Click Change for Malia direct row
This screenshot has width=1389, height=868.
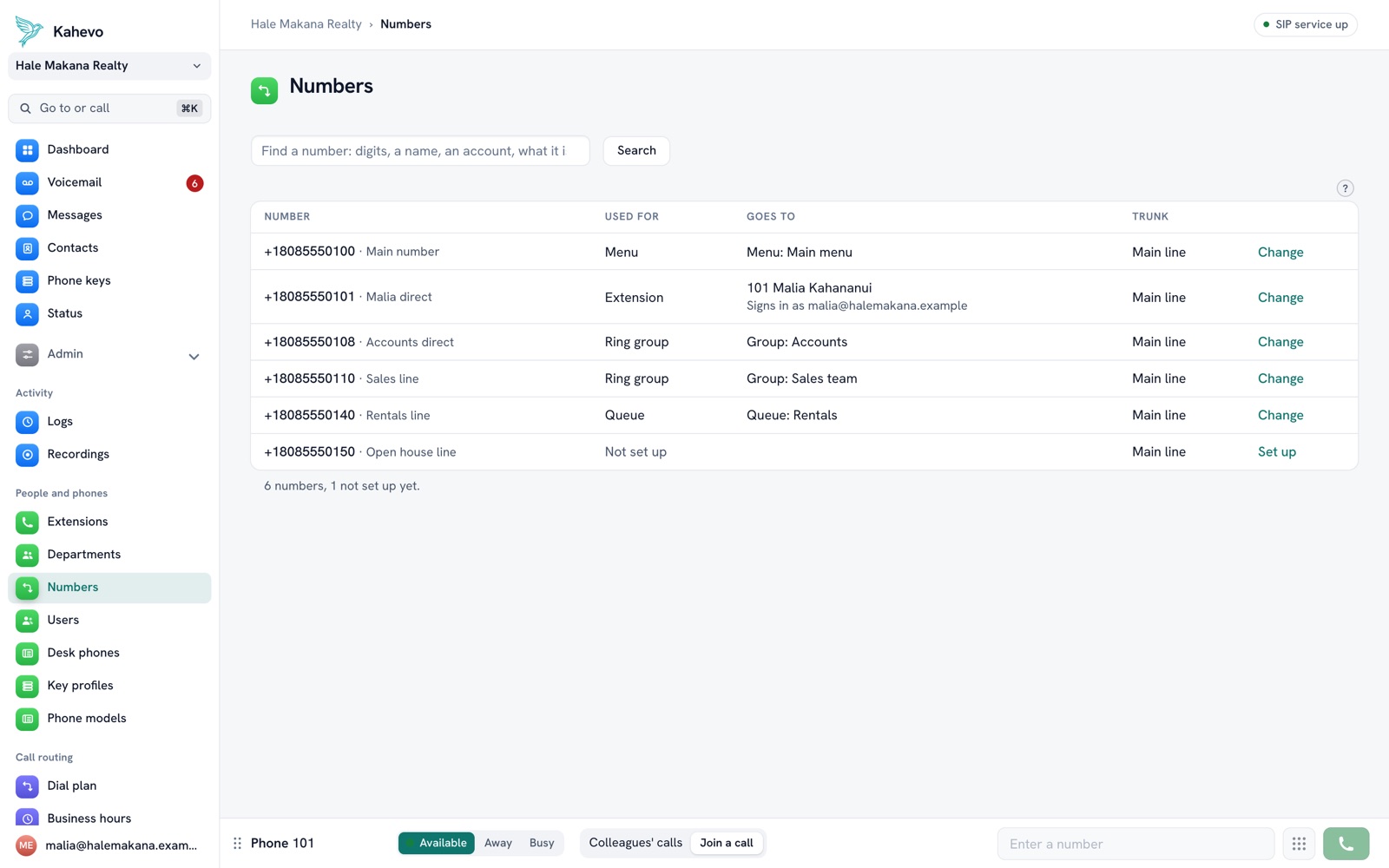[x=1280, y=298]
